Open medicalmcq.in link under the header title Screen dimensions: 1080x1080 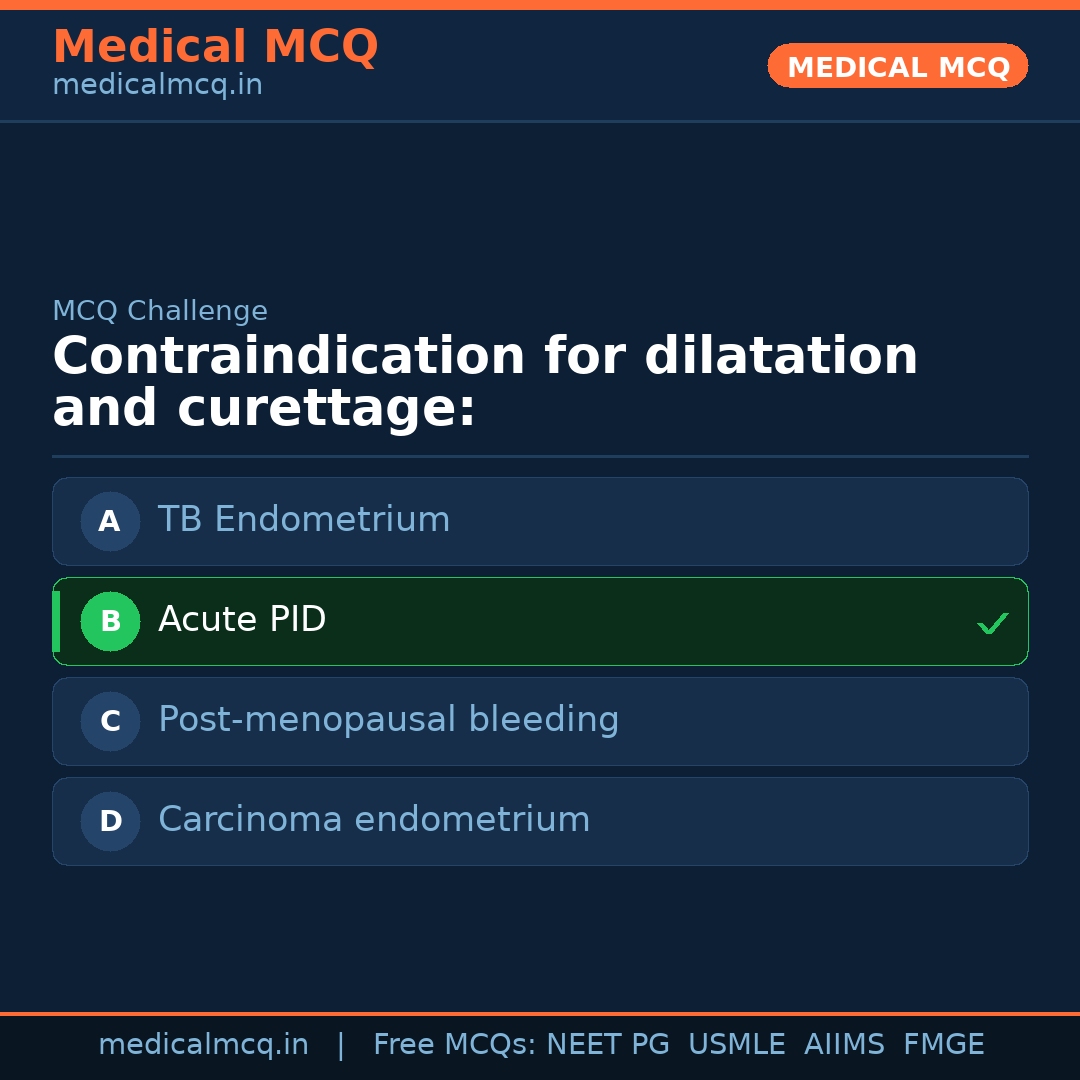(157, 85)
